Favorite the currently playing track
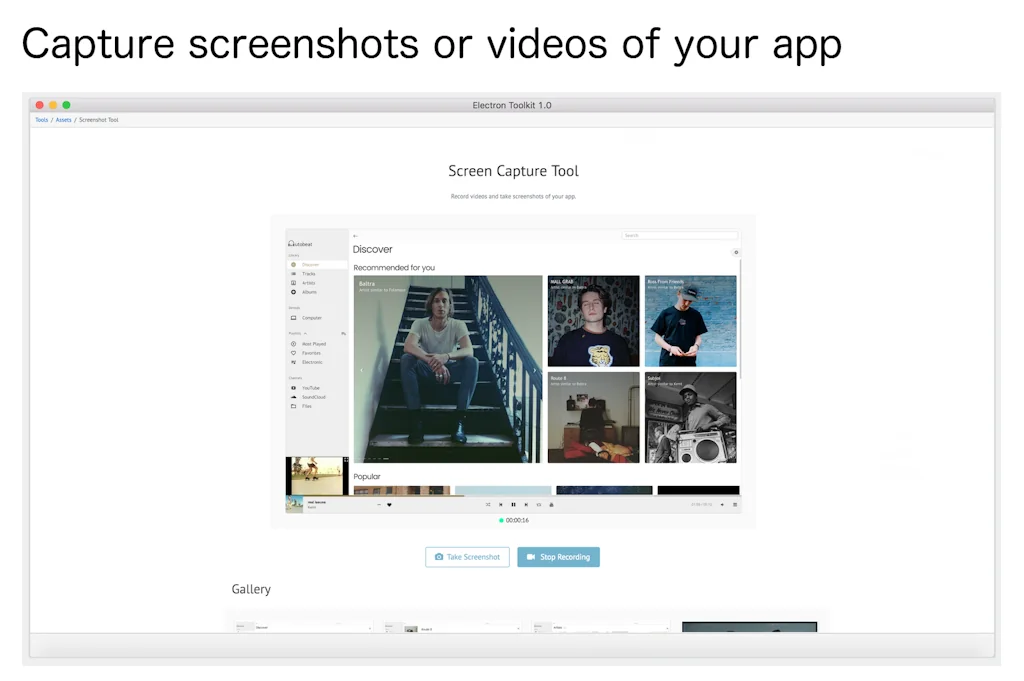Viewport: 1024px width, 681px height. 389,504
